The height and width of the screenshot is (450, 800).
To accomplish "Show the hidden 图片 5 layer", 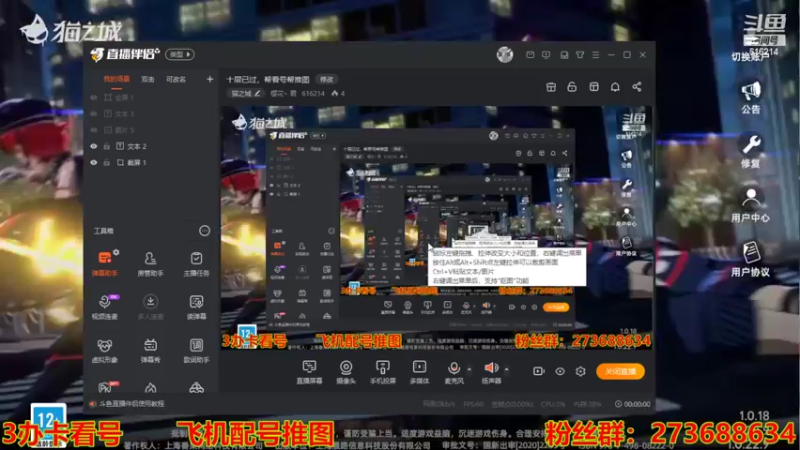I will tap(94, 130).
